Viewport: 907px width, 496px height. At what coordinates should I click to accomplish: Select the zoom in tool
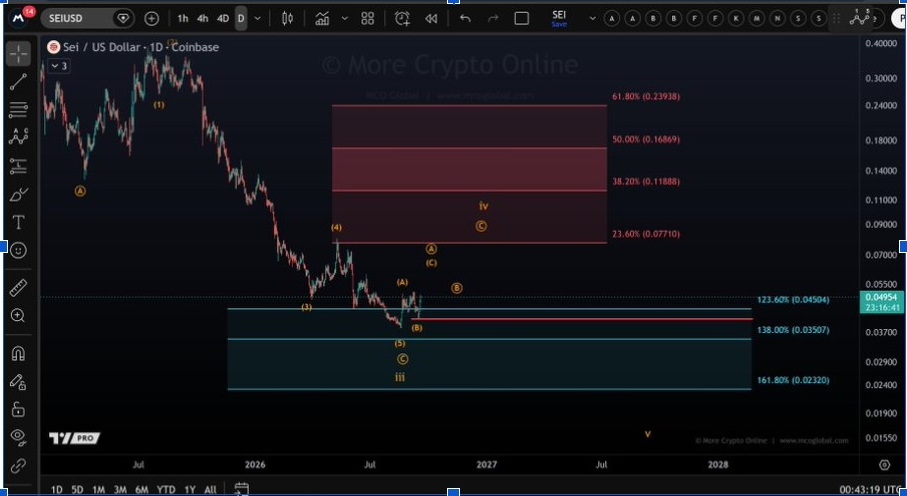(x=18, y=315)
